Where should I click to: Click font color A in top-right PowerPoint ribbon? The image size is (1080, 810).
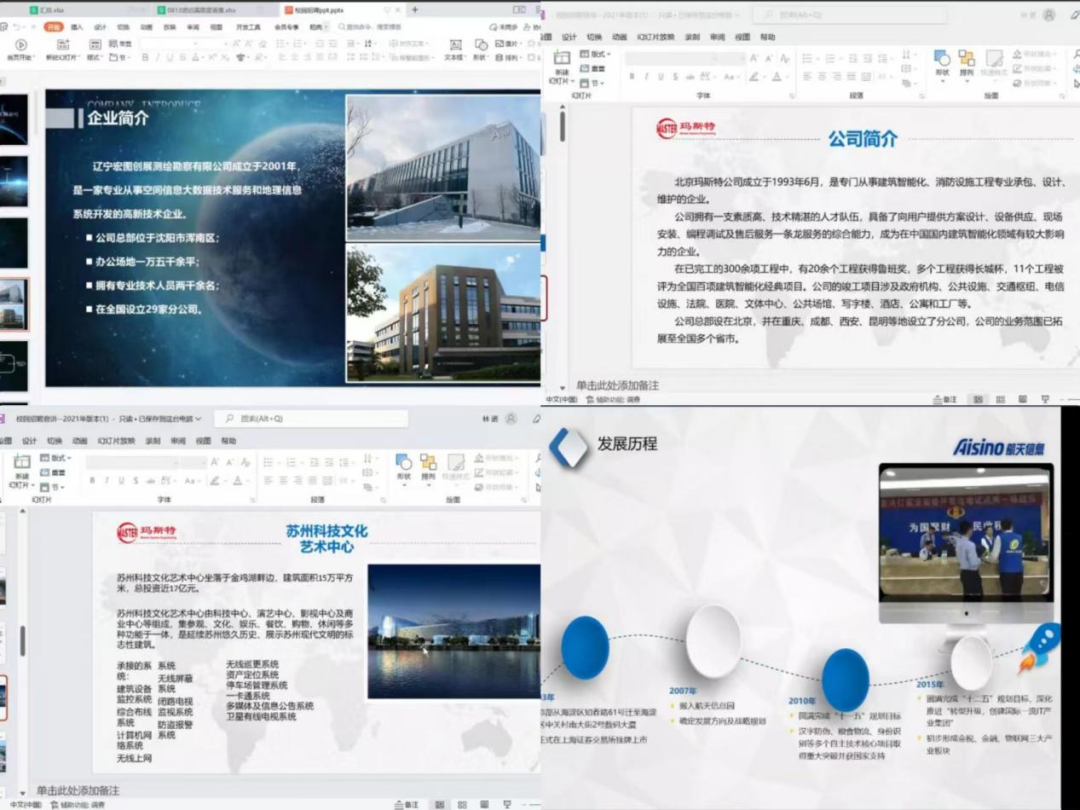tap(778, 76)
